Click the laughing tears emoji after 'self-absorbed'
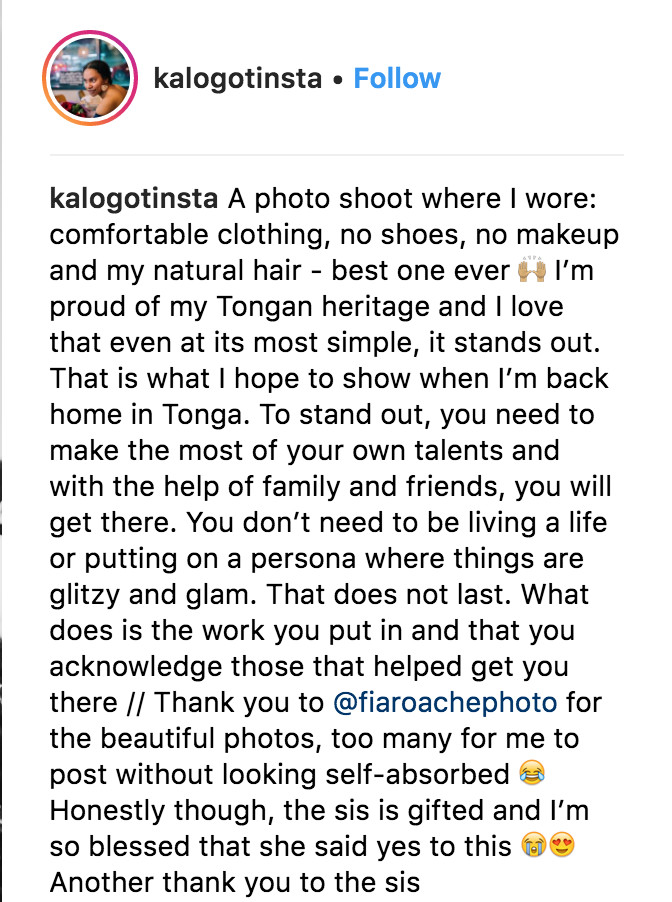This screenshot has height=902, width=672. pyautogui.click(x=531, y=774)
